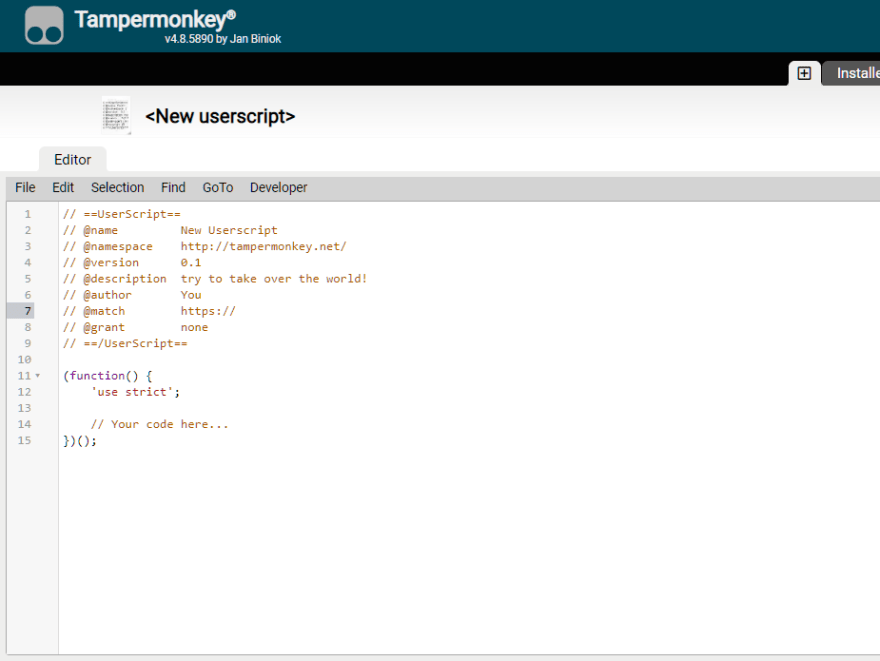Click the '// Your code here...' comment
Viewport: 880px width, 661px height.
point(159,424)
